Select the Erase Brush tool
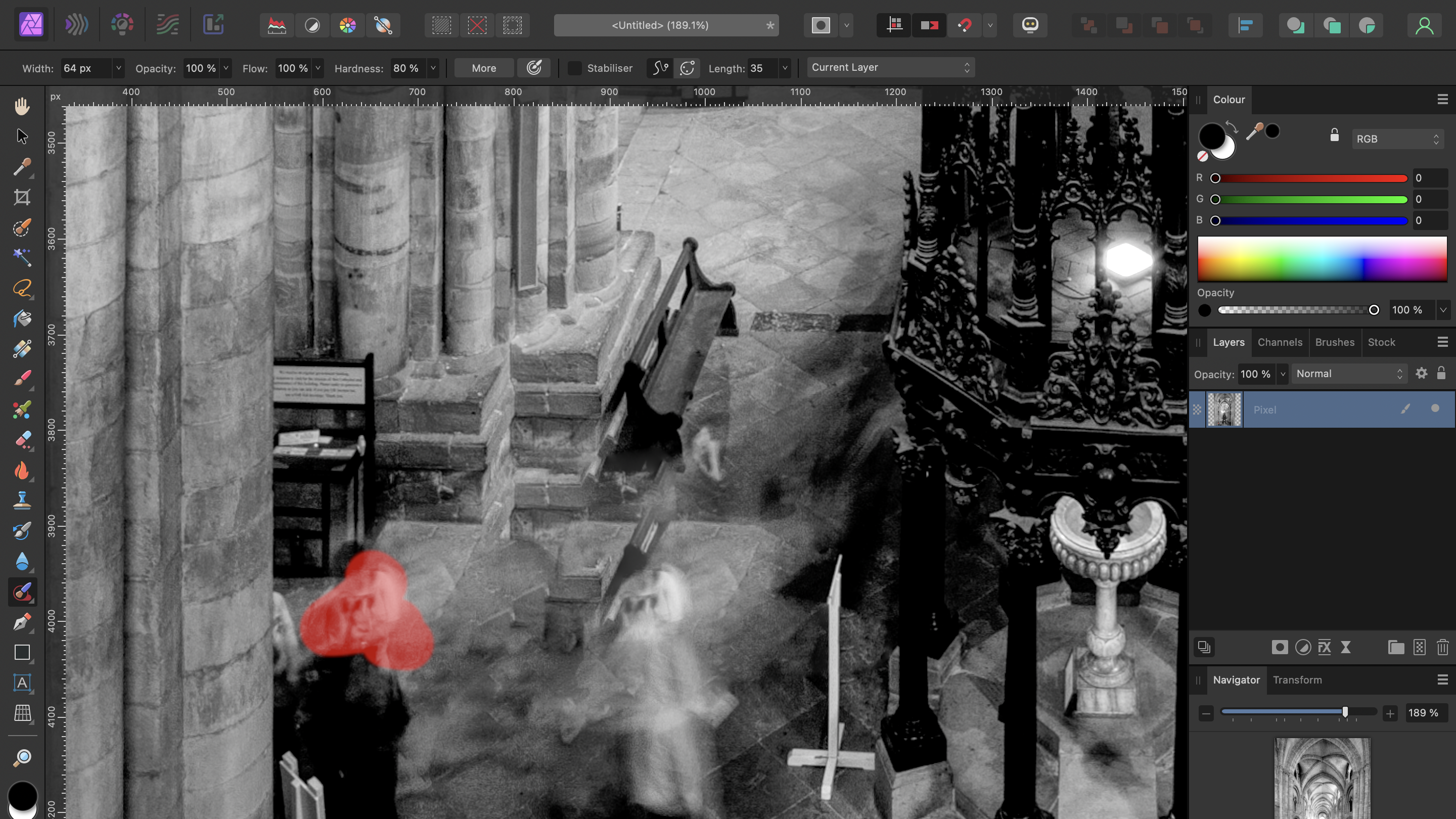 (x=22, y=440)
